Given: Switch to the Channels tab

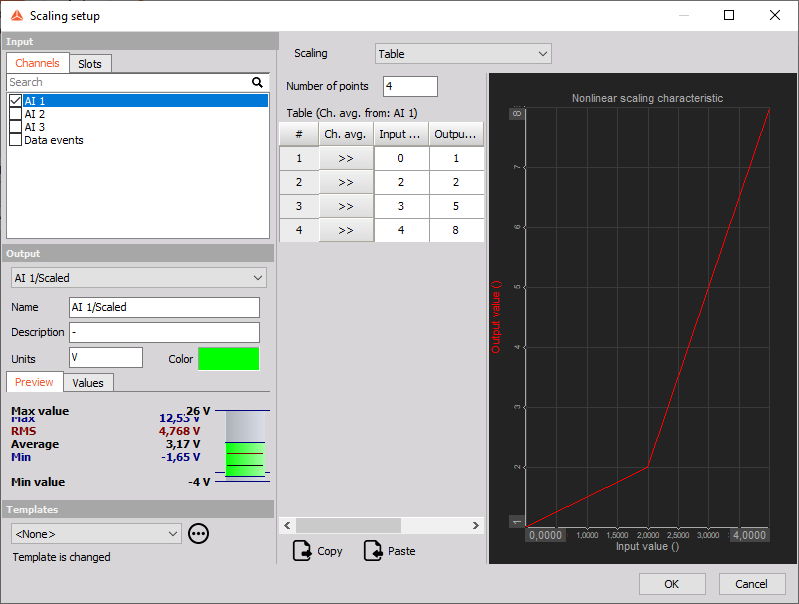Looking at the screenshot, I should coord(37,63).
